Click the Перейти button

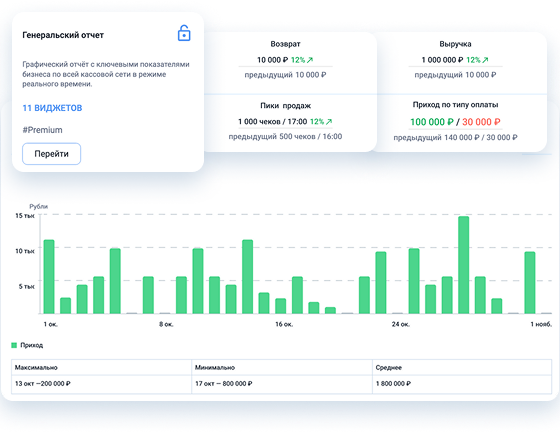(51, 154)
